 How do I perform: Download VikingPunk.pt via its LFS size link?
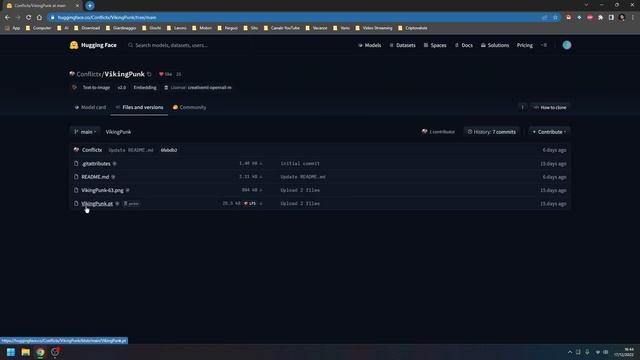(242, 203)
